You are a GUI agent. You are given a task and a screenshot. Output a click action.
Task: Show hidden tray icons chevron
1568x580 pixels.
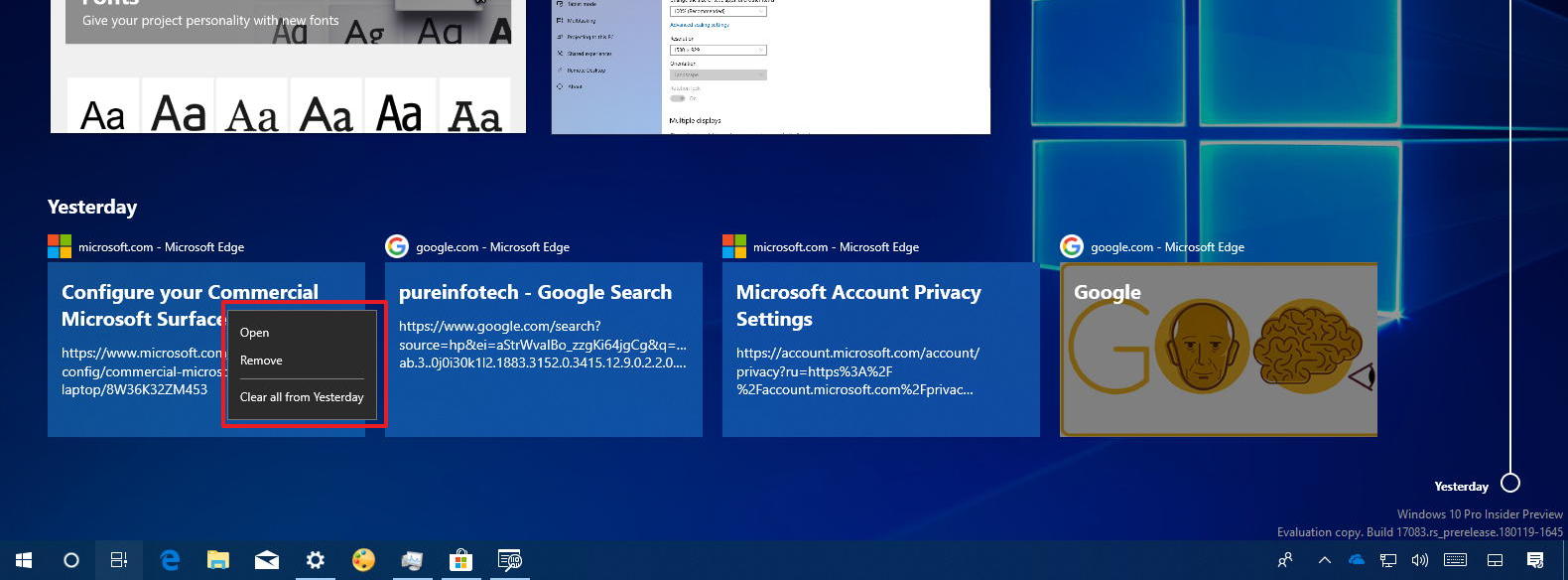click(1324, 560)
